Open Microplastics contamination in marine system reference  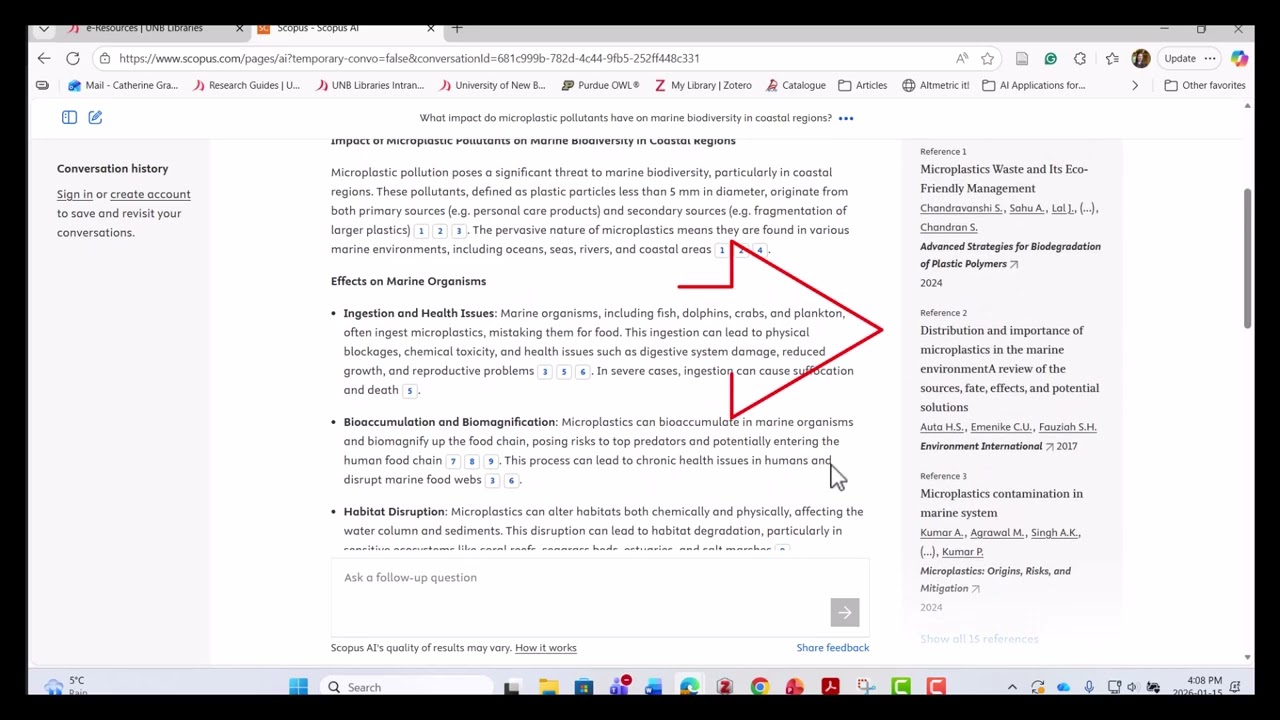1001,503
